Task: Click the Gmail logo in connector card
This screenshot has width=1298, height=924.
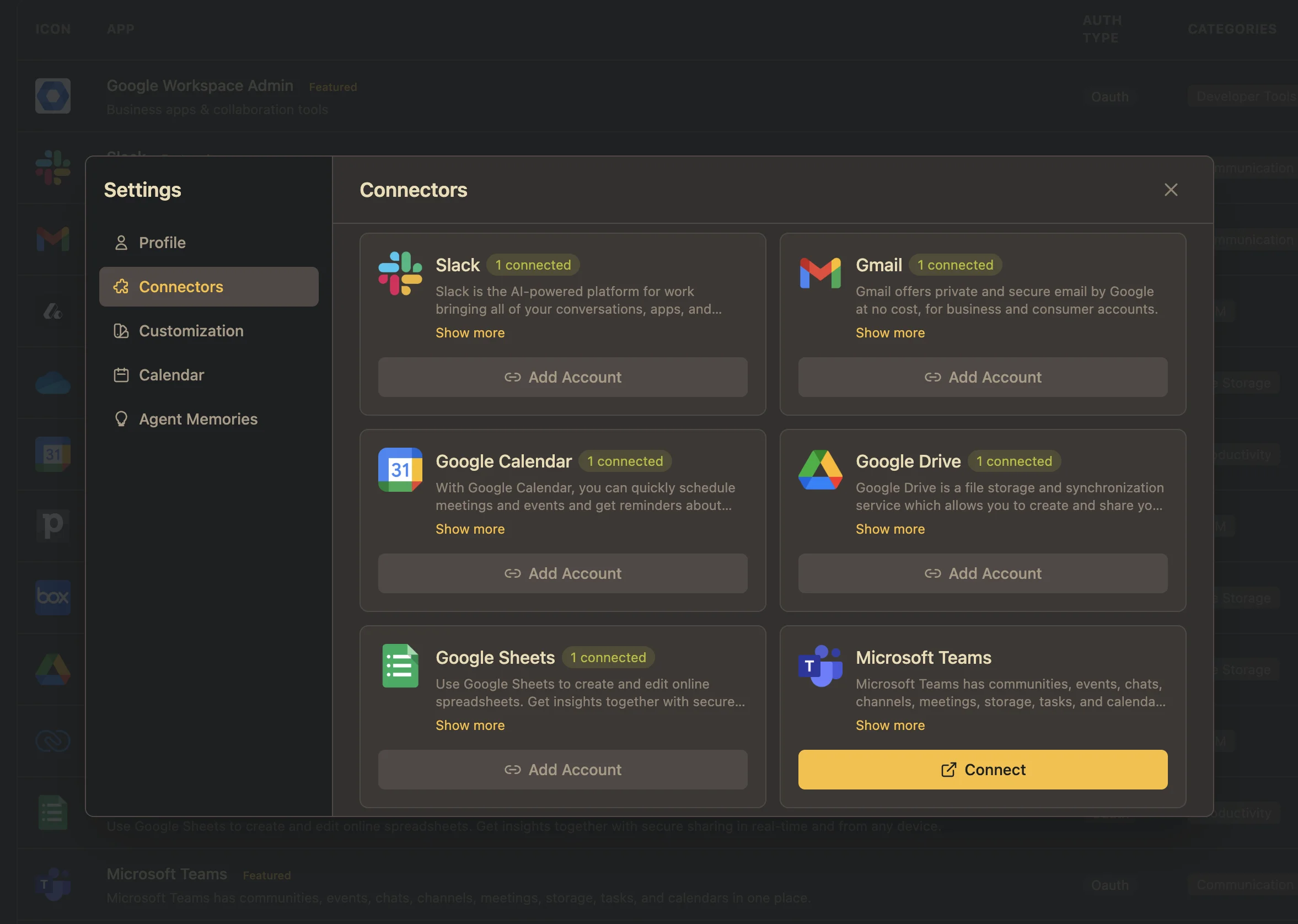Action: pos(820,273)
